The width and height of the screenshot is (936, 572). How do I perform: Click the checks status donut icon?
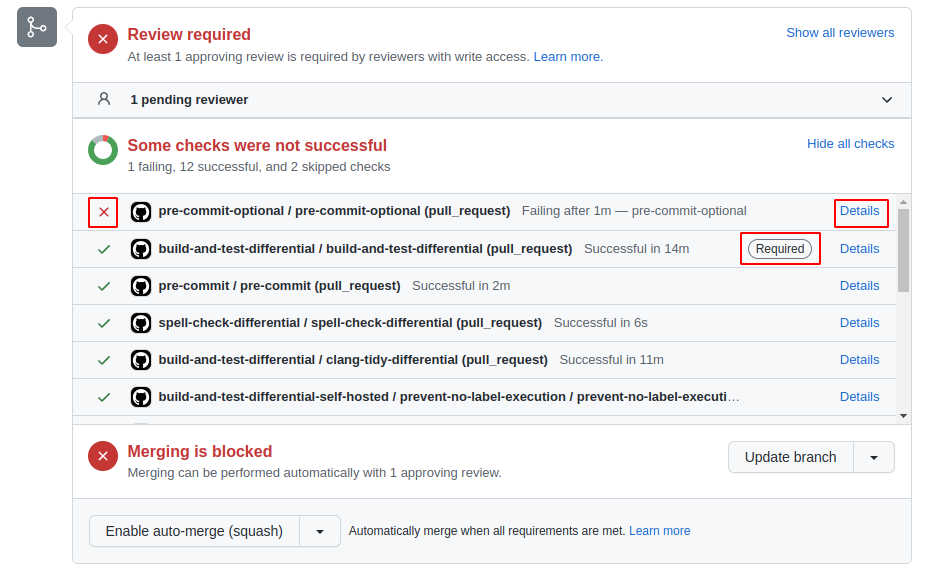[x=103, y=150]
